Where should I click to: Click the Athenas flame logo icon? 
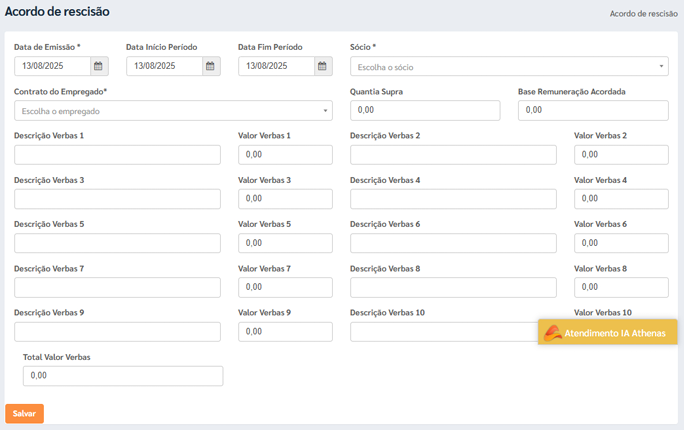point(552,333)
